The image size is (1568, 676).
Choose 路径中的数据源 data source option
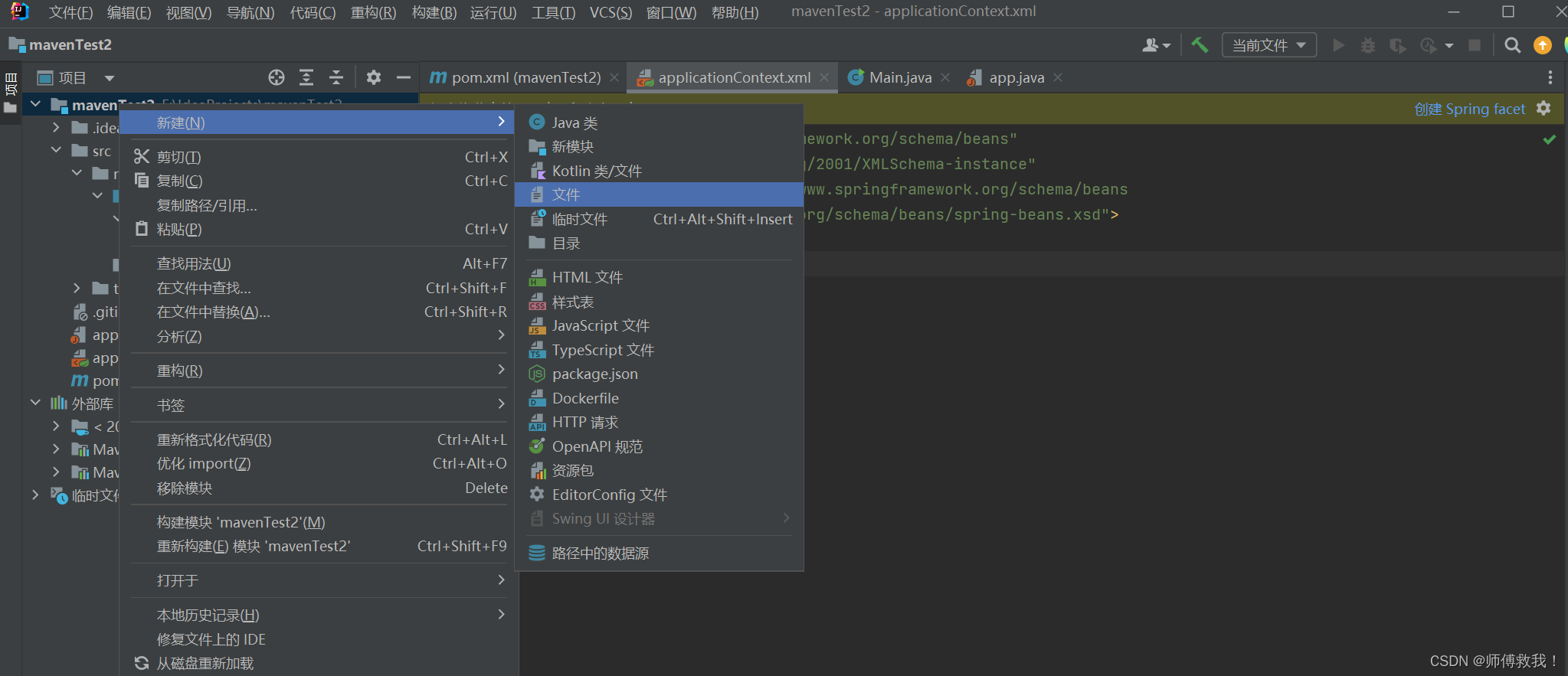pyautogui.click(x=659, y=553)
